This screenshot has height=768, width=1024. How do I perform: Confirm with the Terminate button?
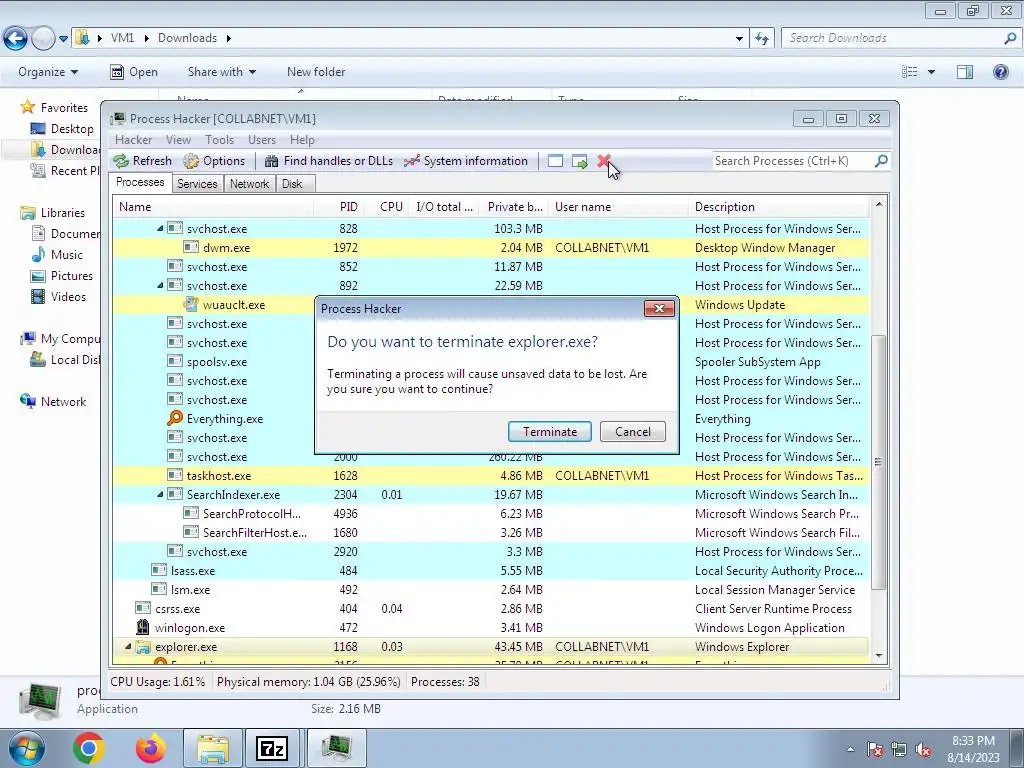coord(550,432)
